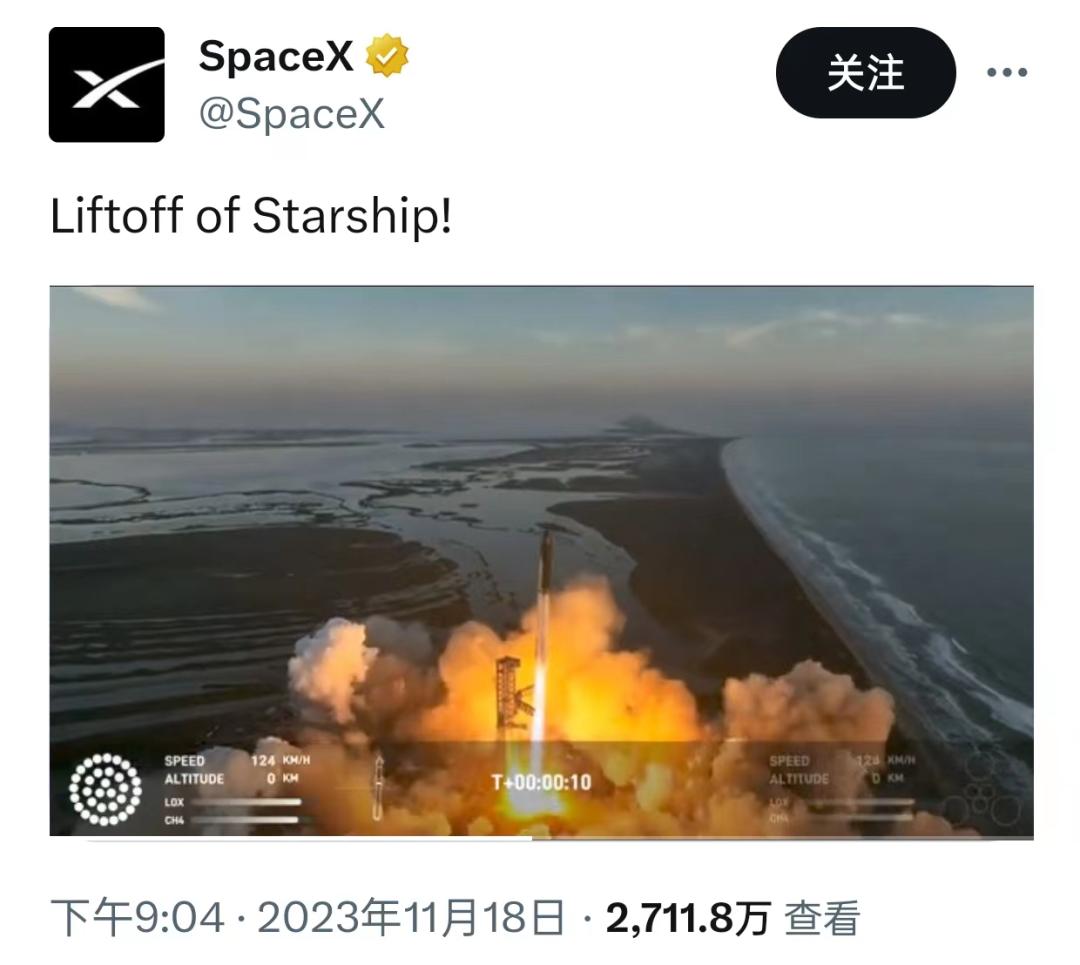
Task: Click the 2,711.8万 查看 view count
Action: (x=733, y=918)
